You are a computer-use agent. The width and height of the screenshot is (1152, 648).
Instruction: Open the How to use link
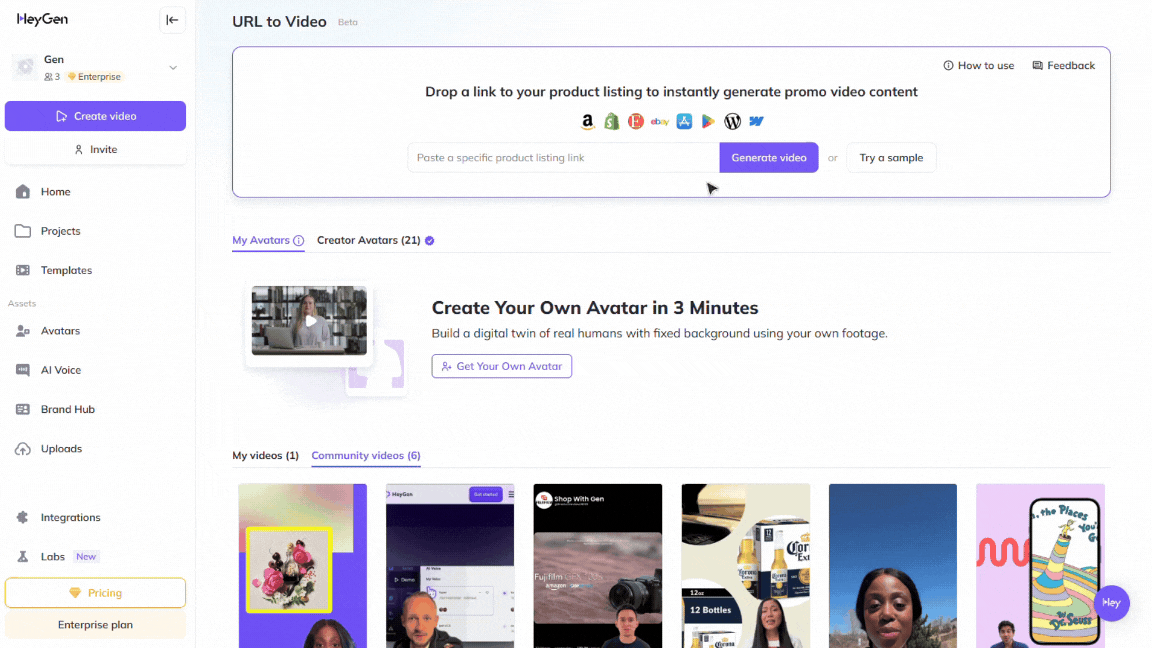pyautogui.click(x=978, y=66)
